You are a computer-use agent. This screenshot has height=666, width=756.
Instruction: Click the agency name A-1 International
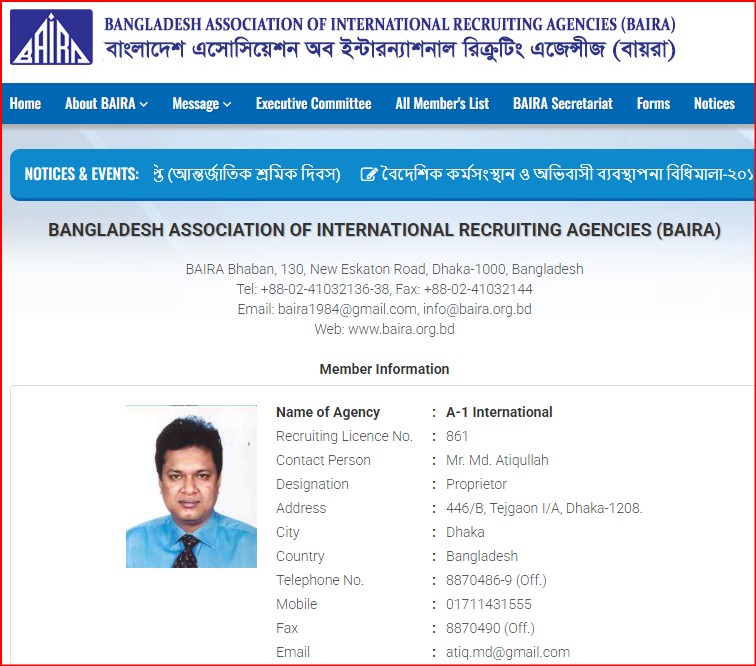point(499,412)
